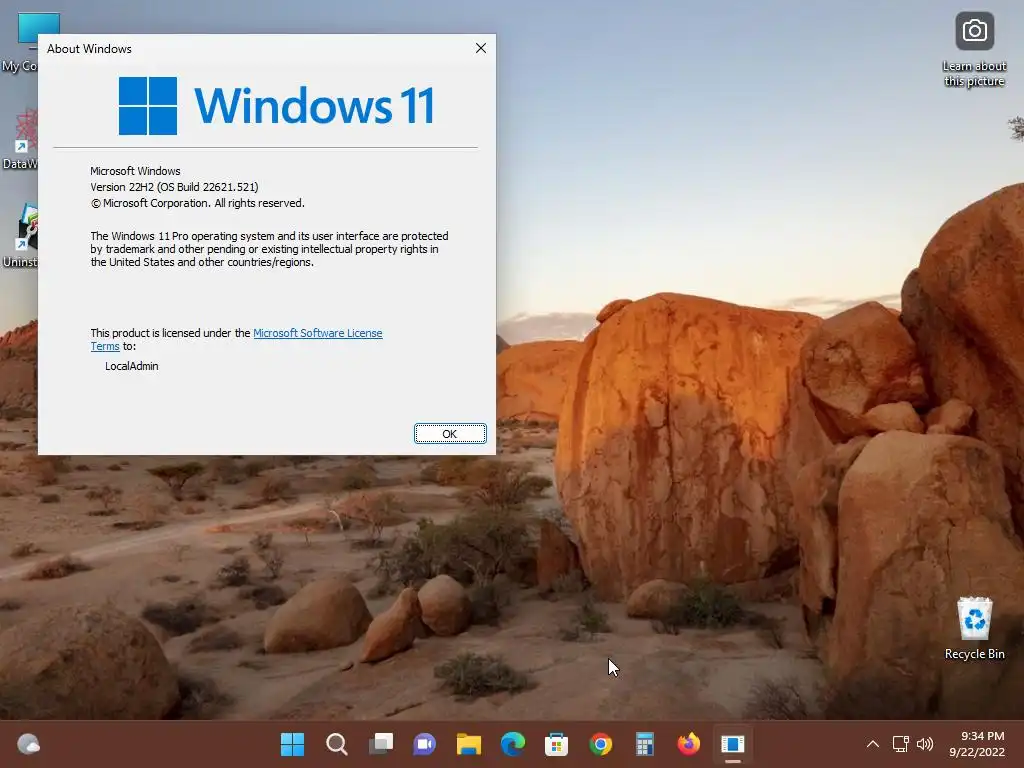Viewport: 1024px width, 768px height.
Task: Select the DataW desktop shortcut
Action: coord(20,139)
